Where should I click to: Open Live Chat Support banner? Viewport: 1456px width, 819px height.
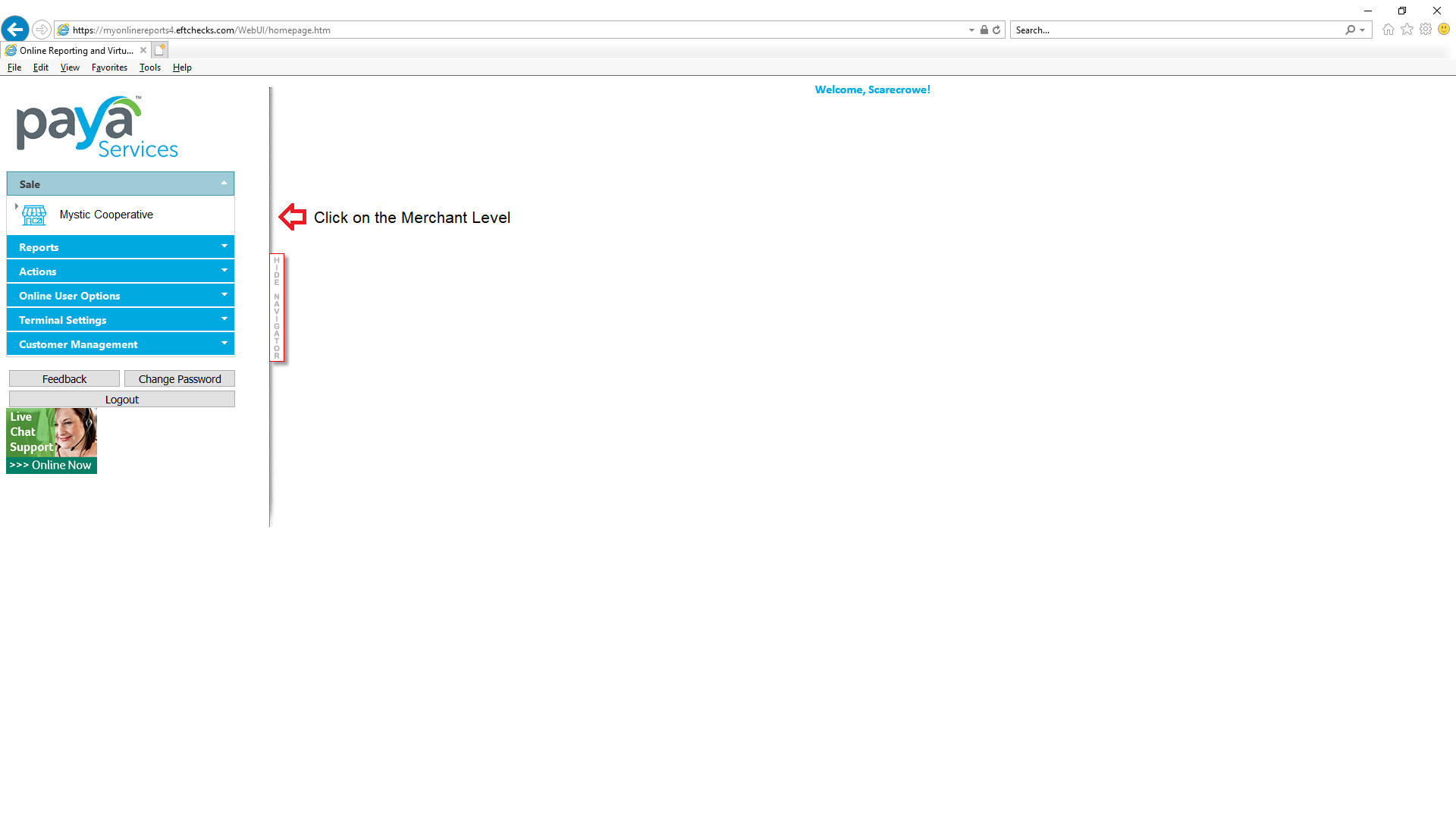tap(52, 441)
